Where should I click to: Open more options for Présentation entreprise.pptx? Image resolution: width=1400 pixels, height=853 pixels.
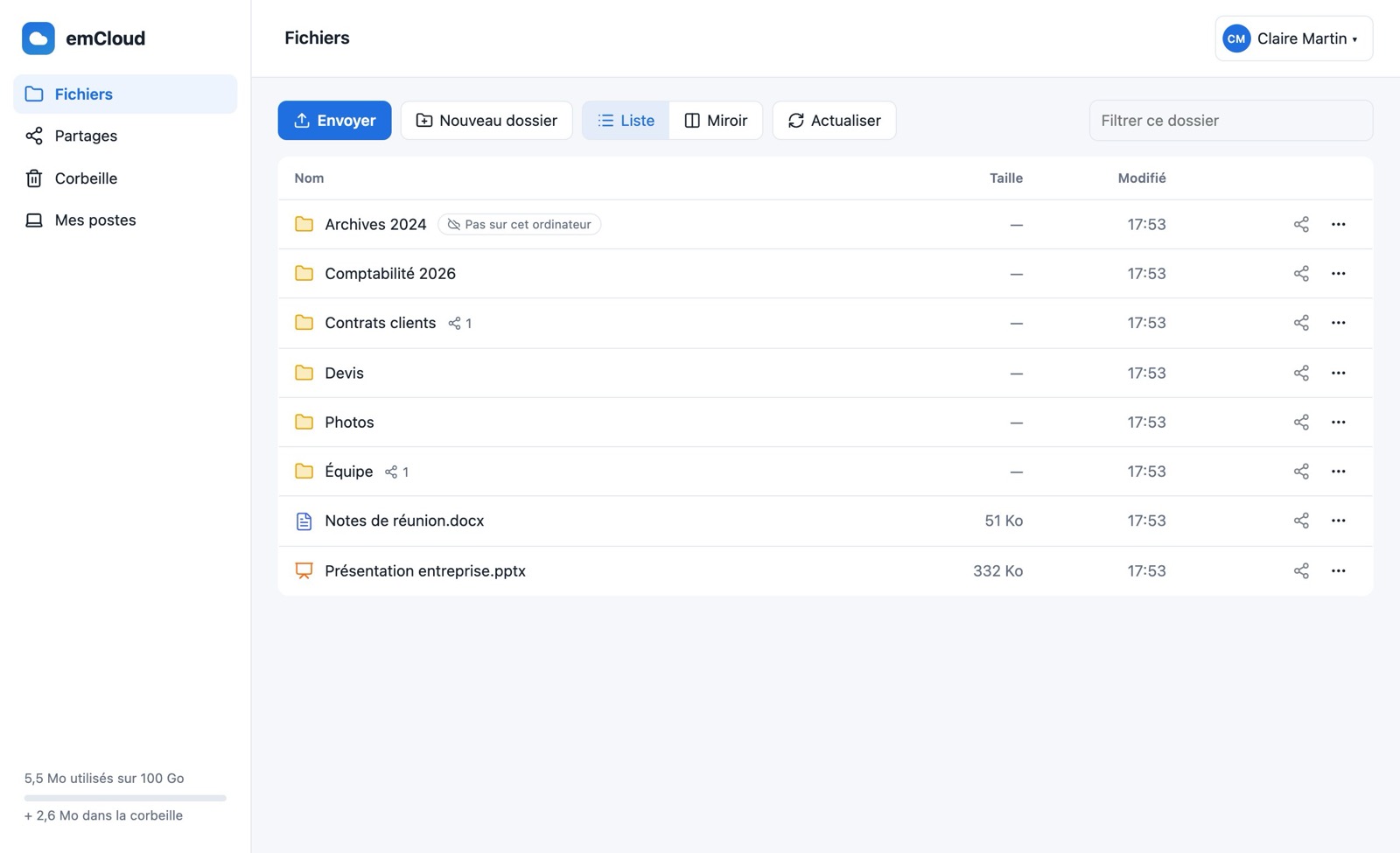[1338, 570]
